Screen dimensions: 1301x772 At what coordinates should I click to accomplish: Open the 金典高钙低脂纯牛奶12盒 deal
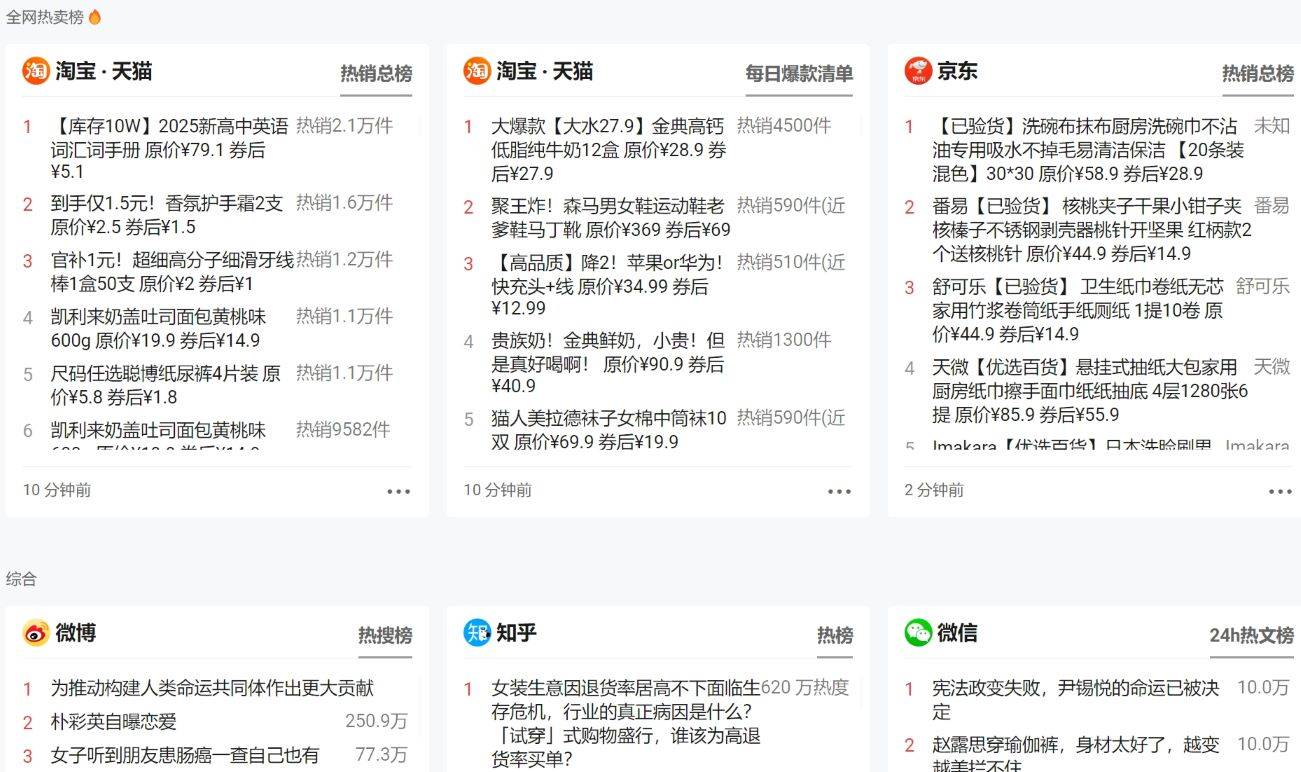click(x=609, y=150)
